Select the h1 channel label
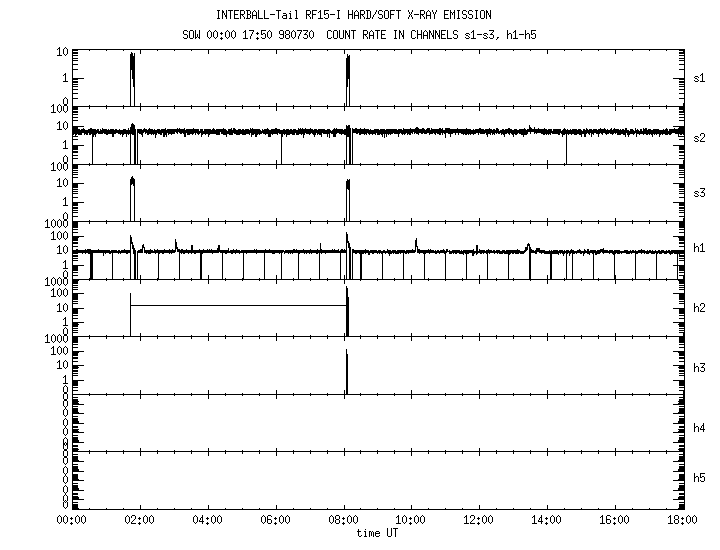 click(700, 249)
